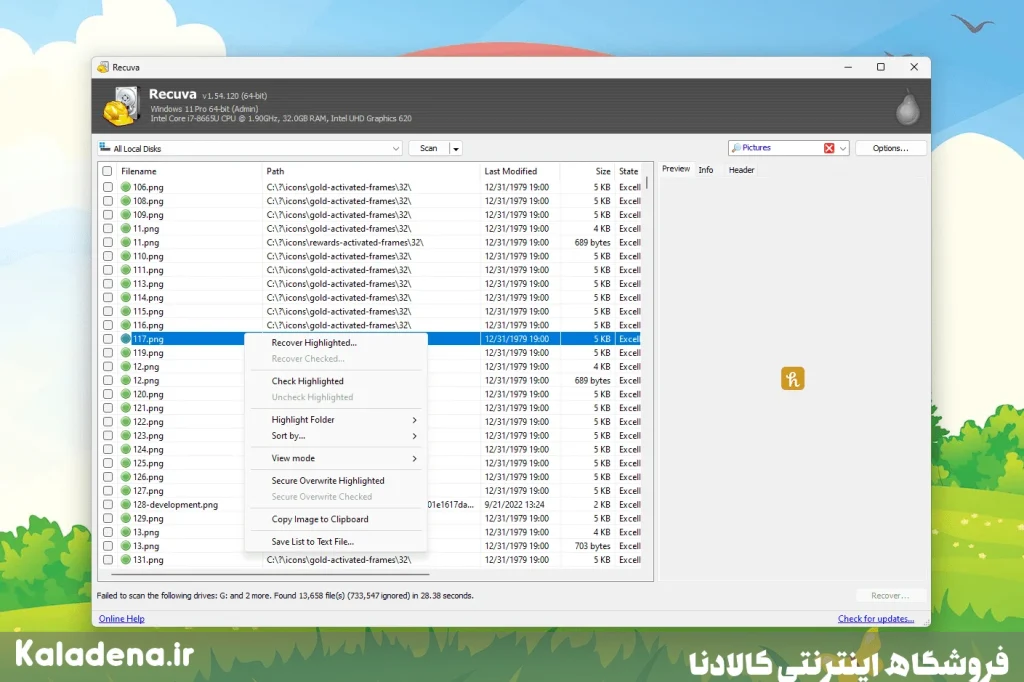Click the green state dot for 108.png
The height and width of the screenshot is (682, 1024).
click(x=126, y=201)
